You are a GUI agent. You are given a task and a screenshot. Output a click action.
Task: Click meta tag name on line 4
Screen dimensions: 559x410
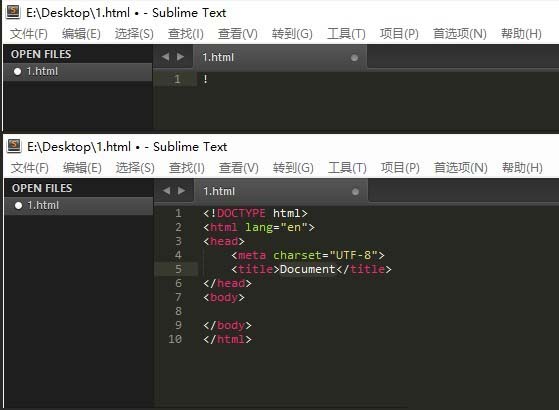(252, 255)
